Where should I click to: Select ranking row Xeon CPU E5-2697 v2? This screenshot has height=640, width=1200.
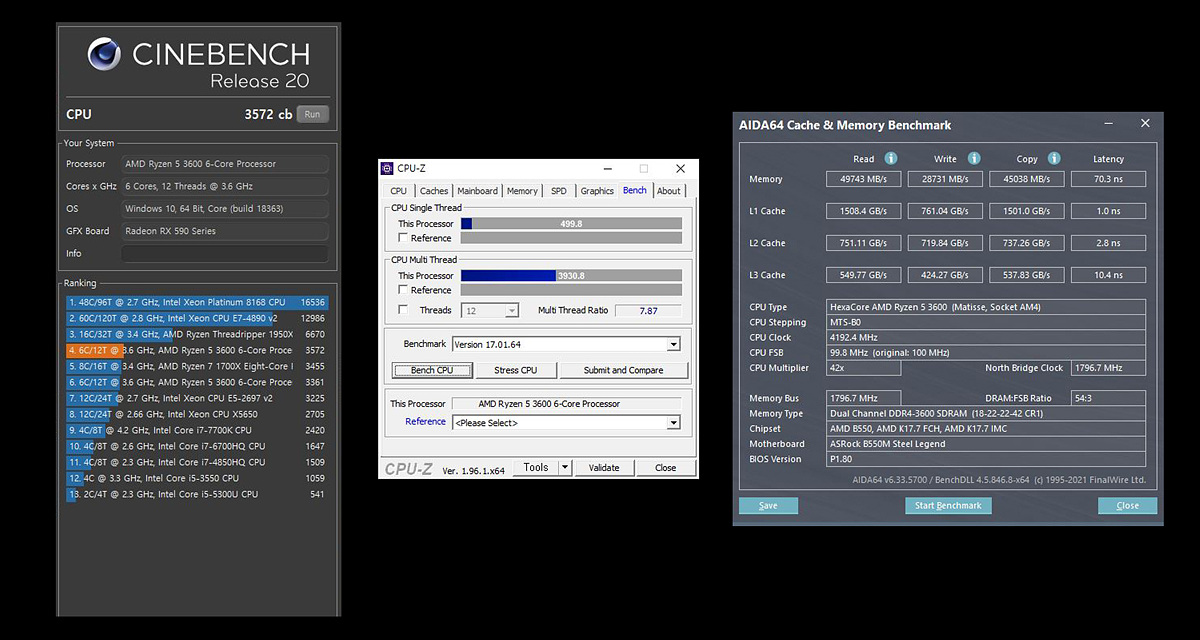(x=196, y=398)
